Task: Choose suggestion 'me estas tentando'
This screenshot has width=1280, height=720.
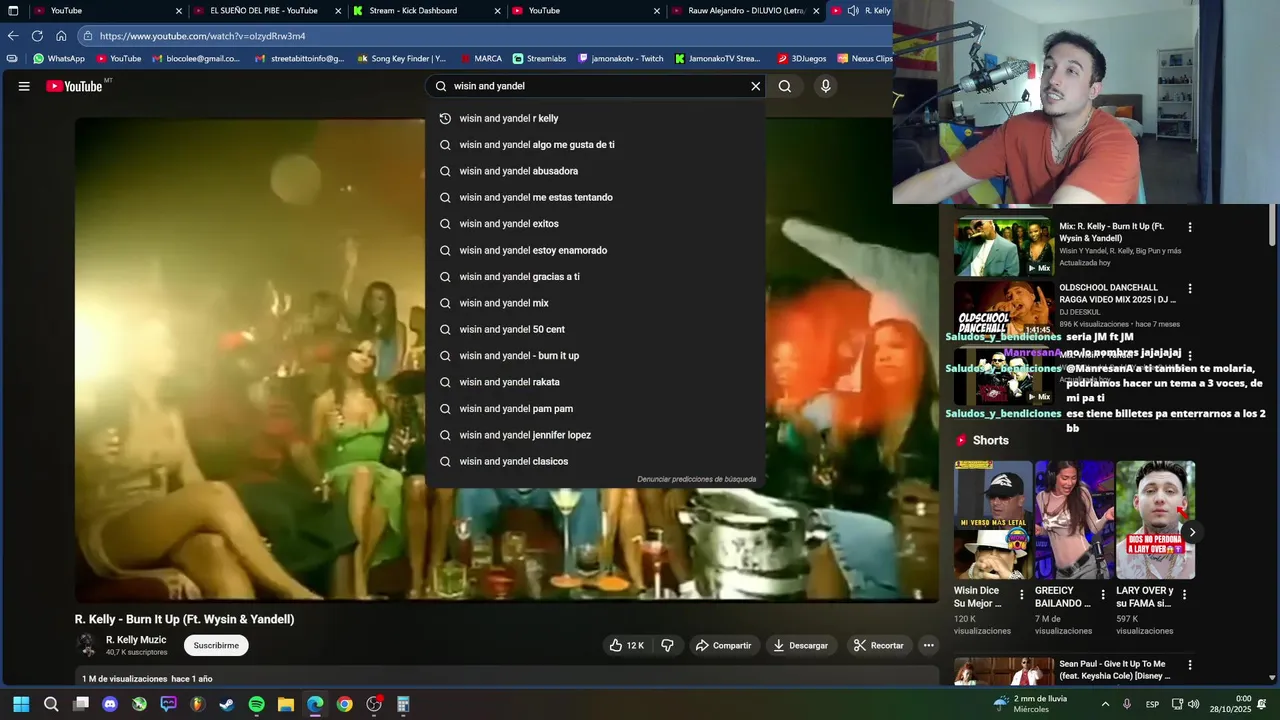Action: click(x=596, y=197)
